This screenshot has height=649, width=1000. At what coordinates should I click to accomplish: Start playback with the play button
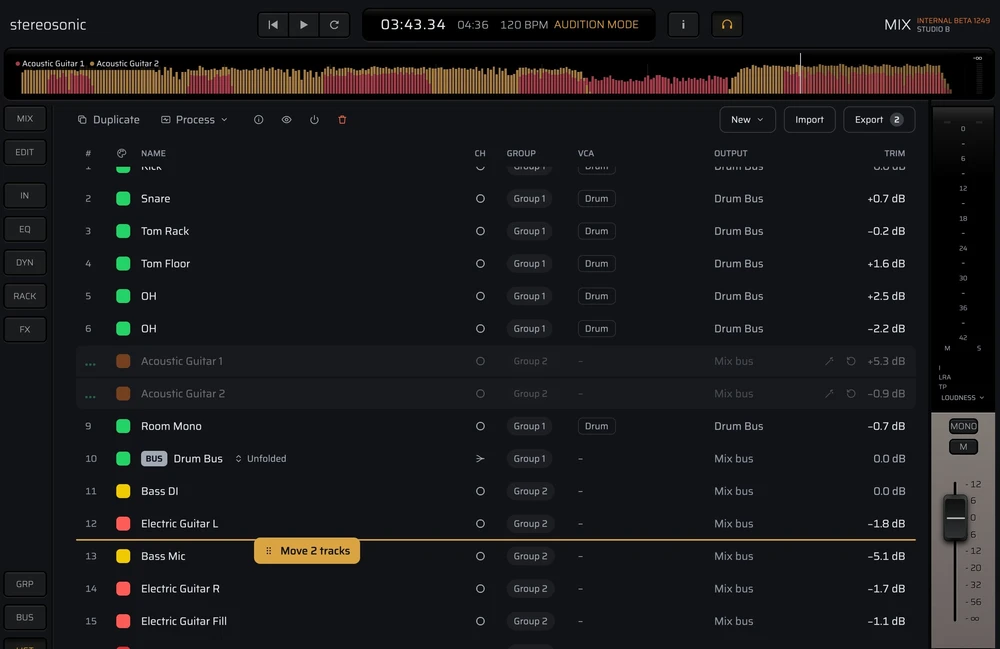pos(304,25)
